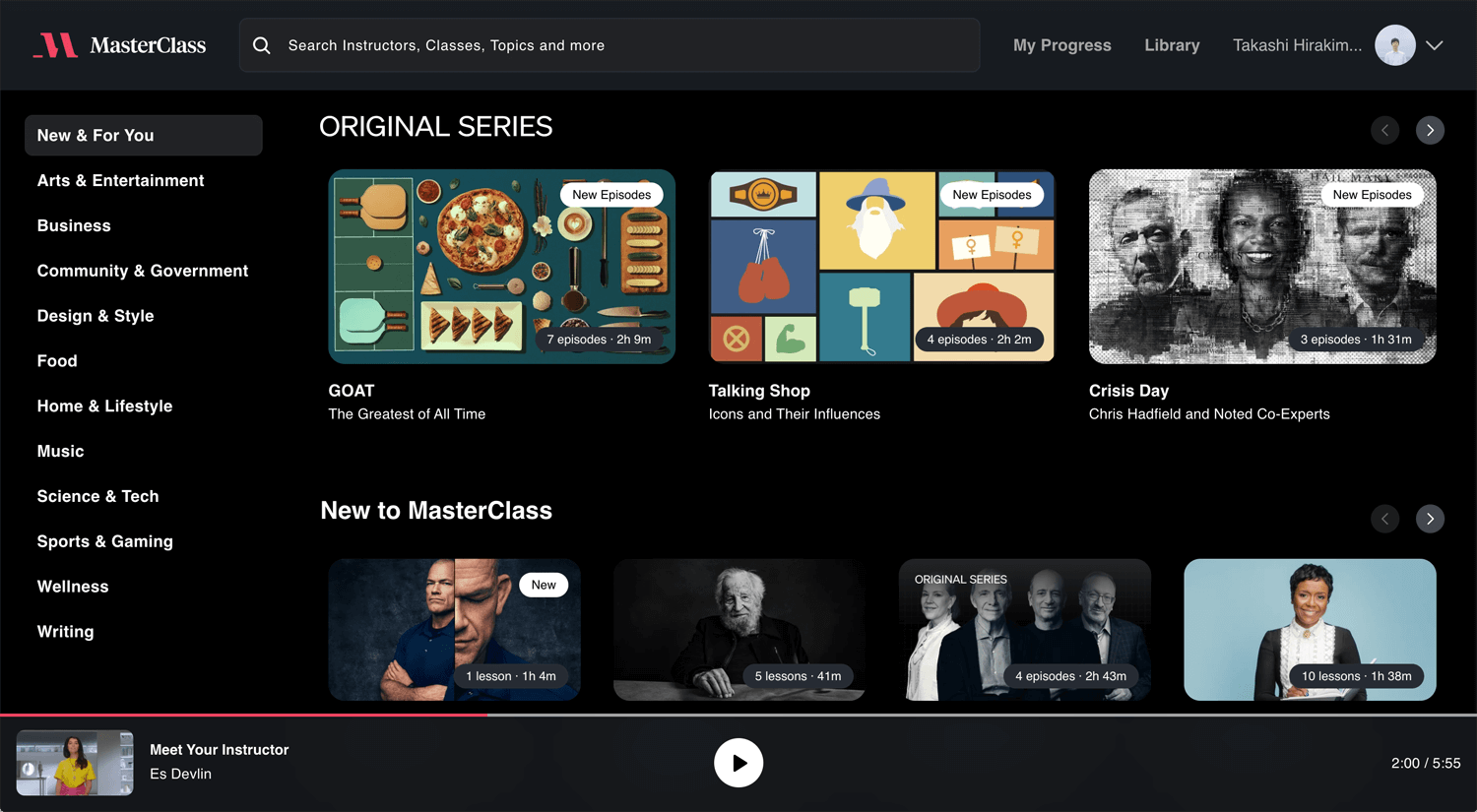This screenshot has height=812, width=1477.
Task: Click the ORIGINAL SERIES heading
Action: click(436, 127)
